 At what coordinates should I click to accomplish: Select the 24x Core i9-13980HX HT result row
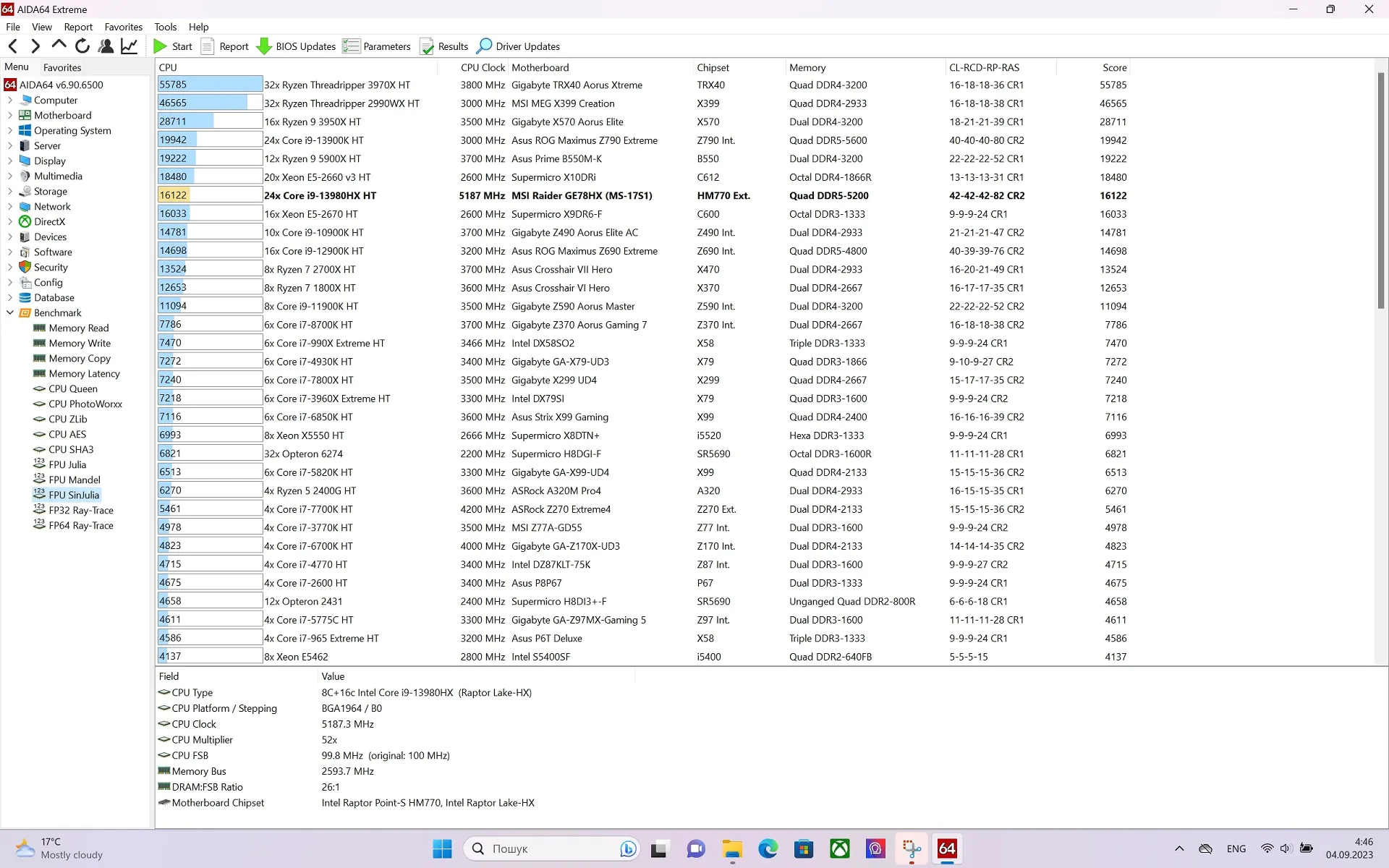(642, 195)
